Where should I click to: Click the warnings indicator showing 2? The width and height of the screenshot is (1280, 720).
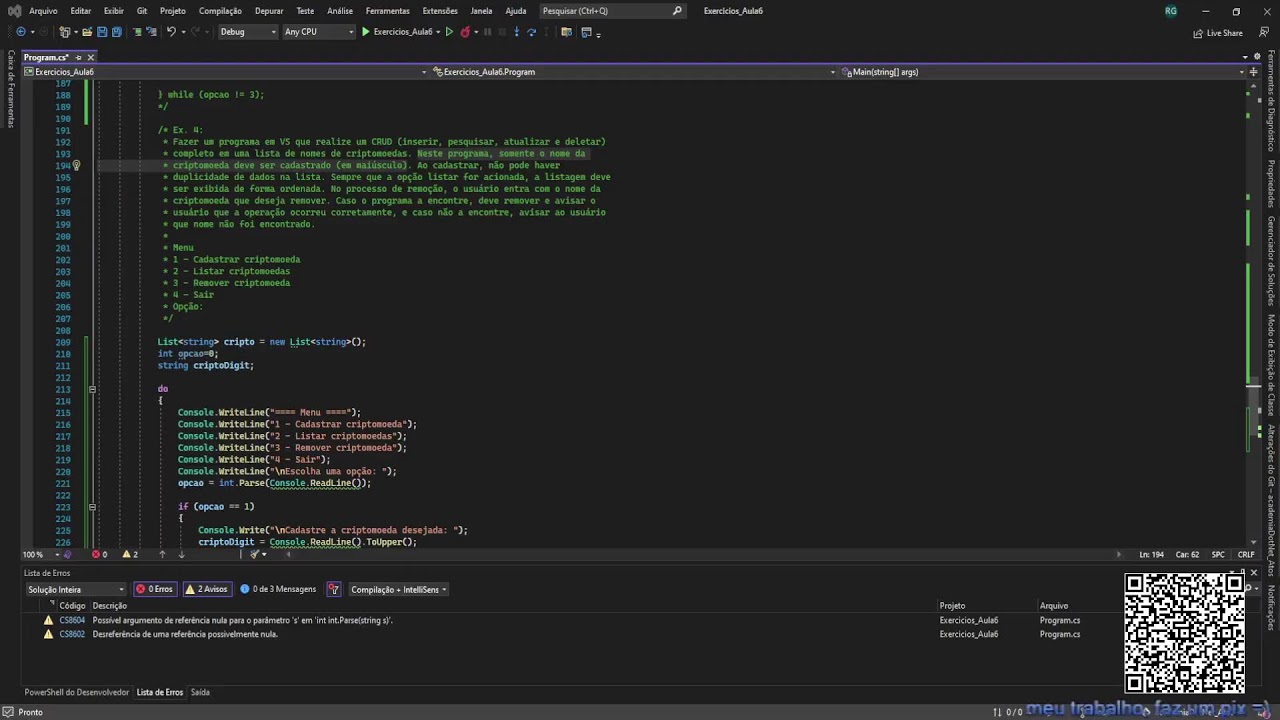130,554
